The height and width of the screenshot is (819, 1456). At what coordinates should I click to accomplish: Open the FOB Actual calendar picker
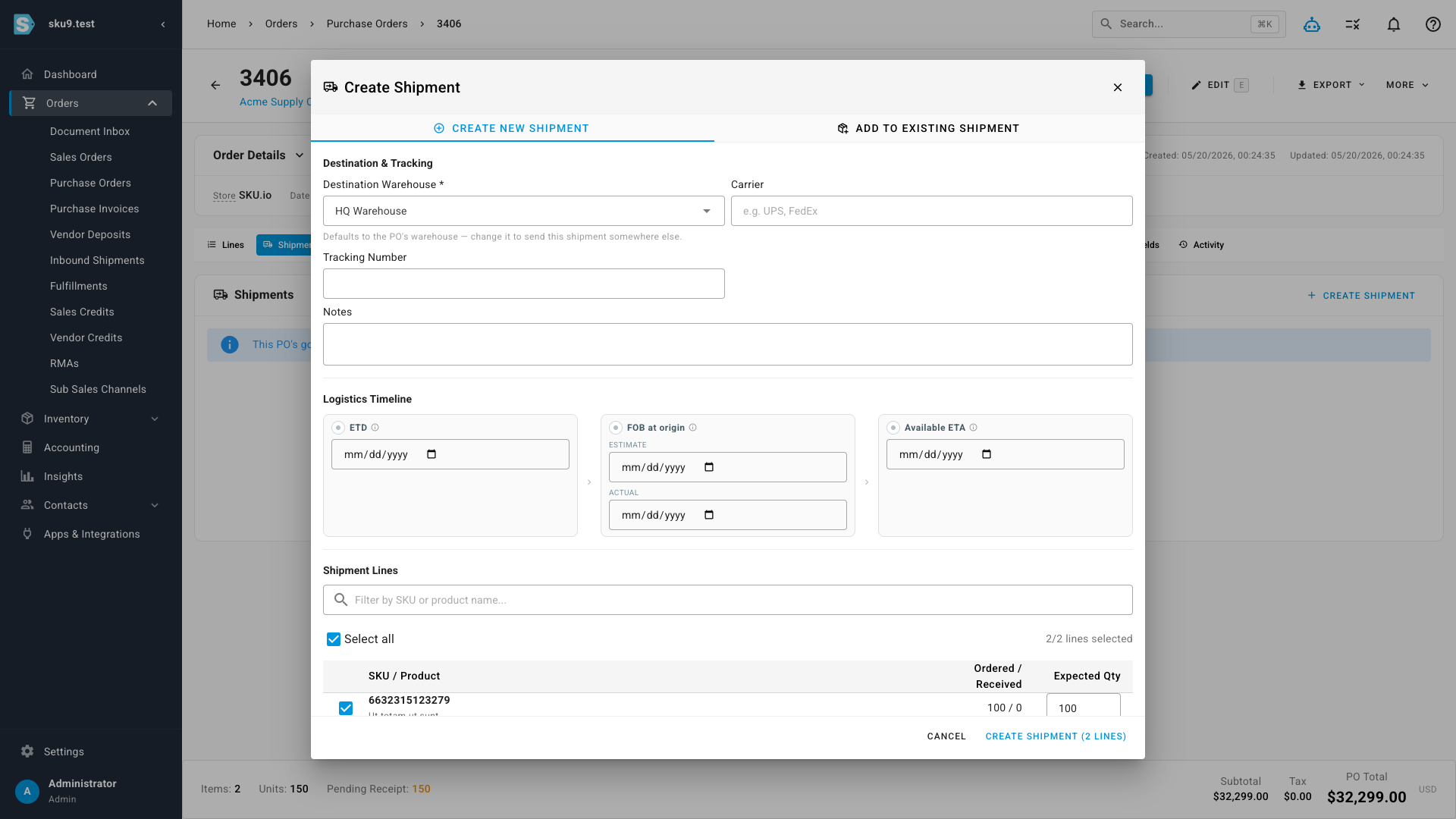pyautogui.click(x=709, y=515)
